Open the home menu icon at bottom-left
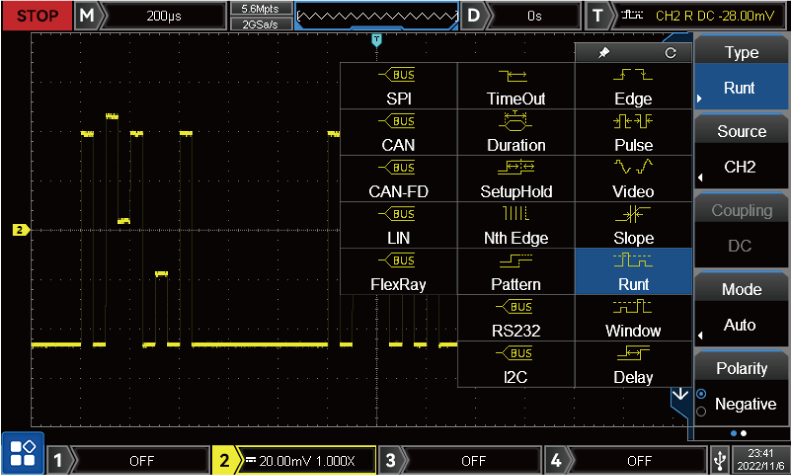The width and height of the screenshot is (791, 475). [x=23, y=453]
